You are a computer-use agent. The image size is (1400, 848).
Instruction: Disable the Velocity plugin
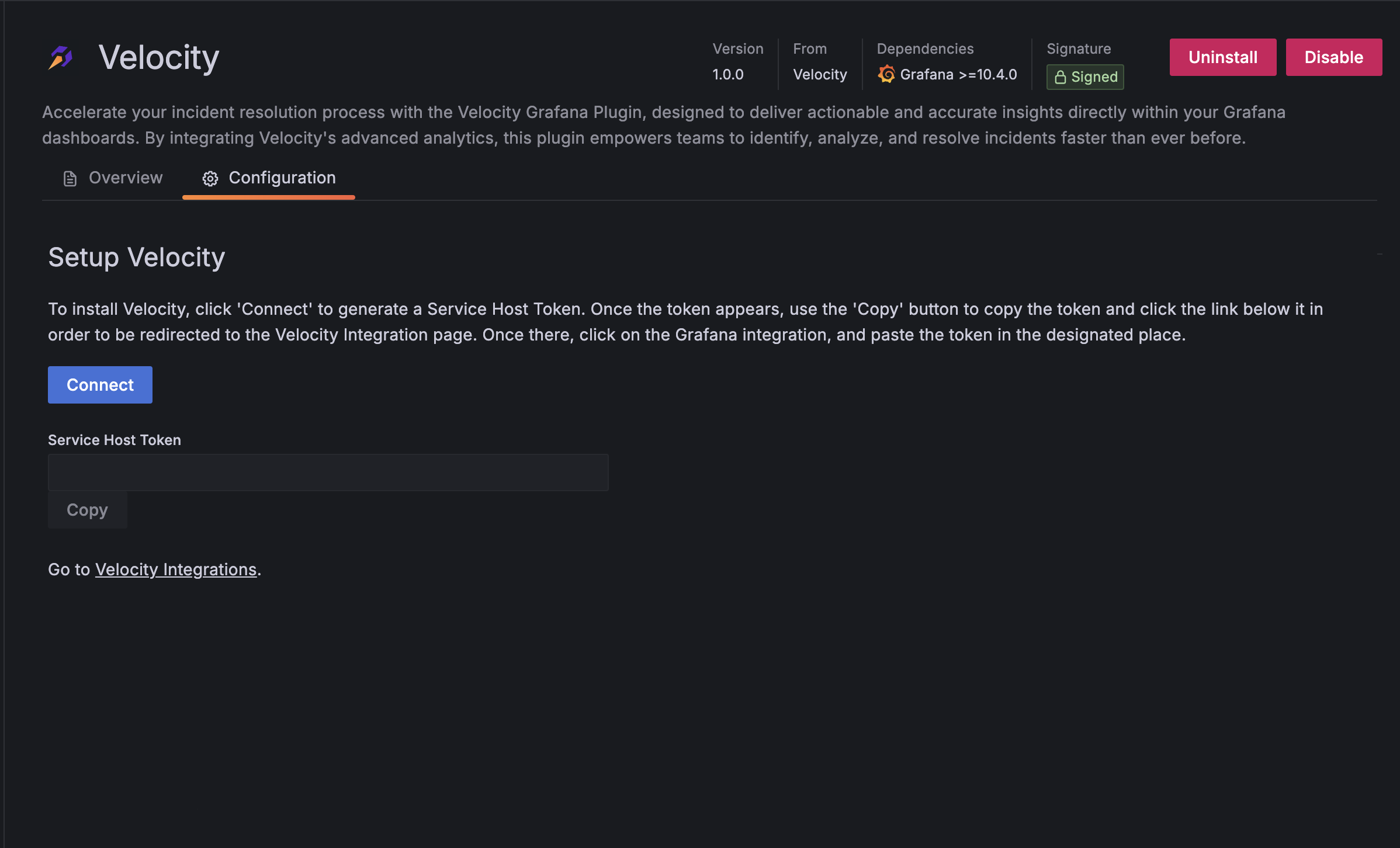pyautogui.click(x=1334, y=57)
